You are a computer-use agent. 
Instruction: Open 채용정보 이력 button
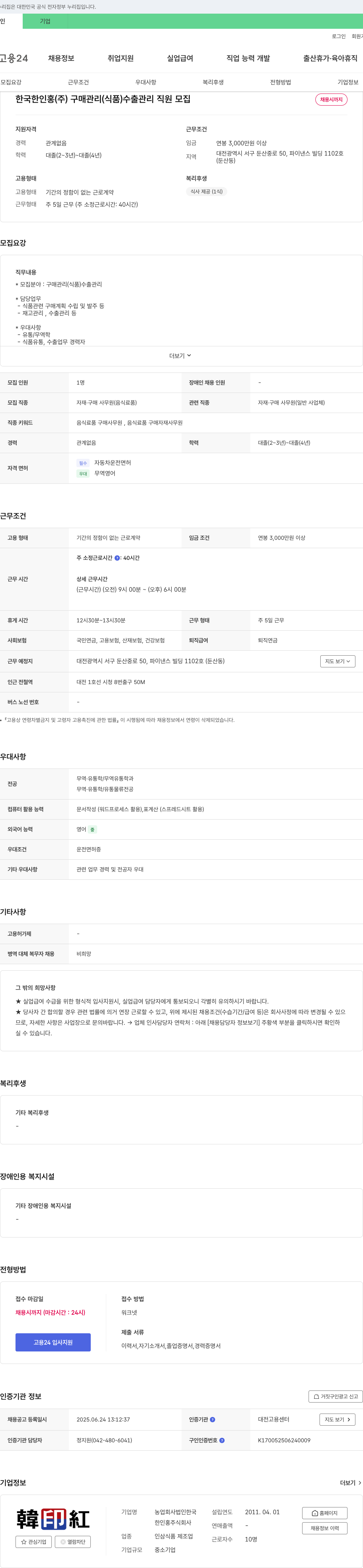325,1528
